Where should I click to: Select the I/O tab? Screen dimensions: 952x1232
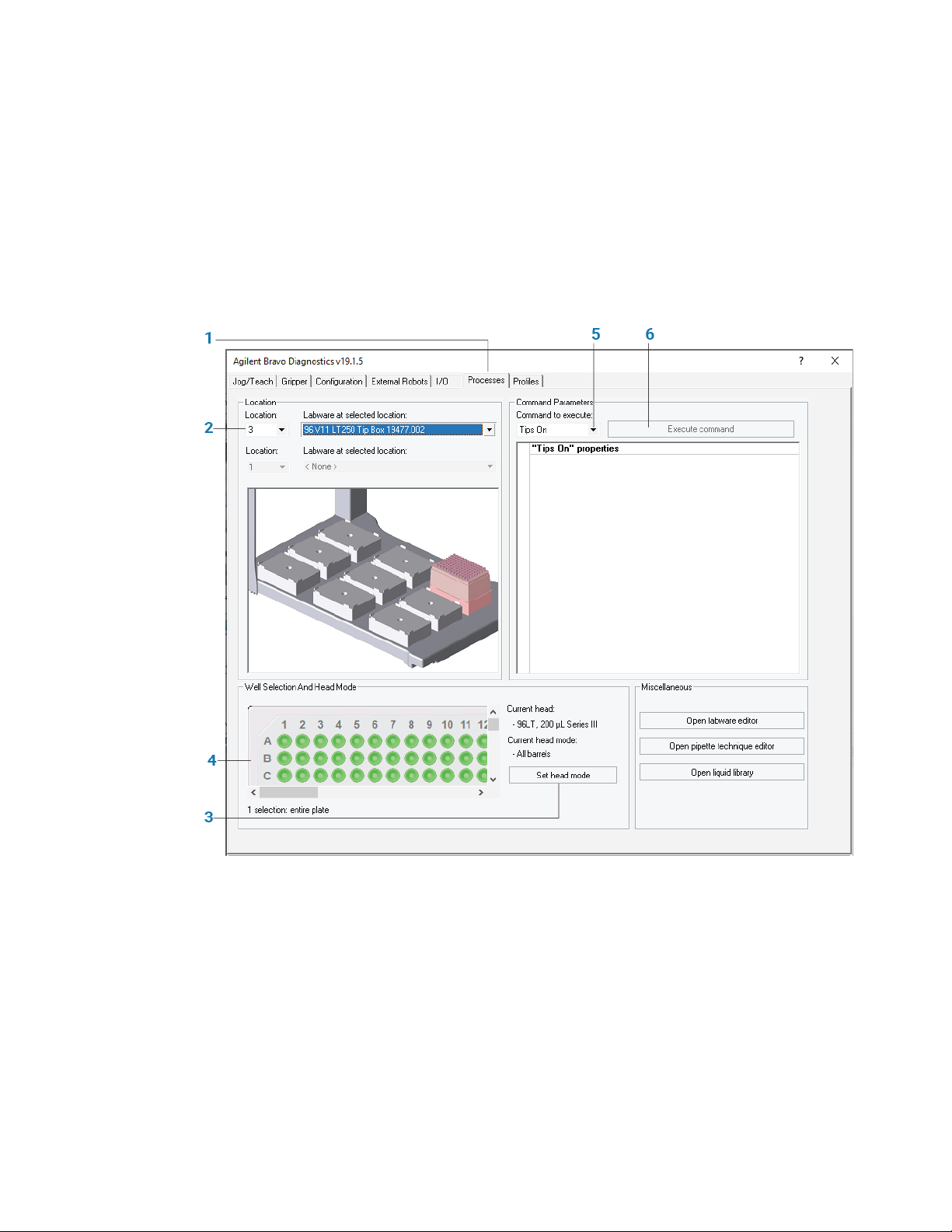[442, 382]
